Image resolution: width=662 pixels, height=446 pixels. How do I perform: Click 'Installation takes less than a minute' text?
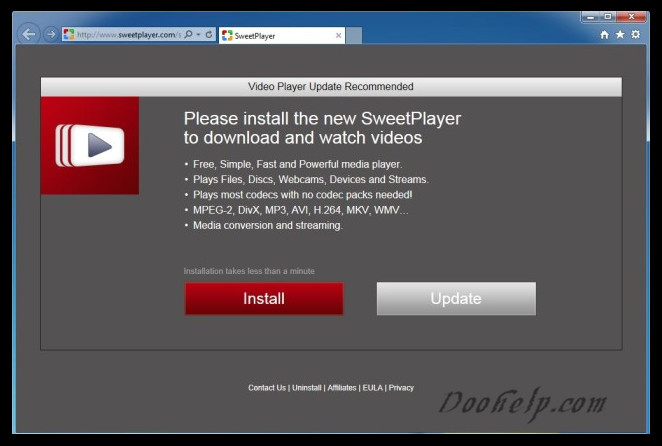pyautogui.click(x=249, y=271)
